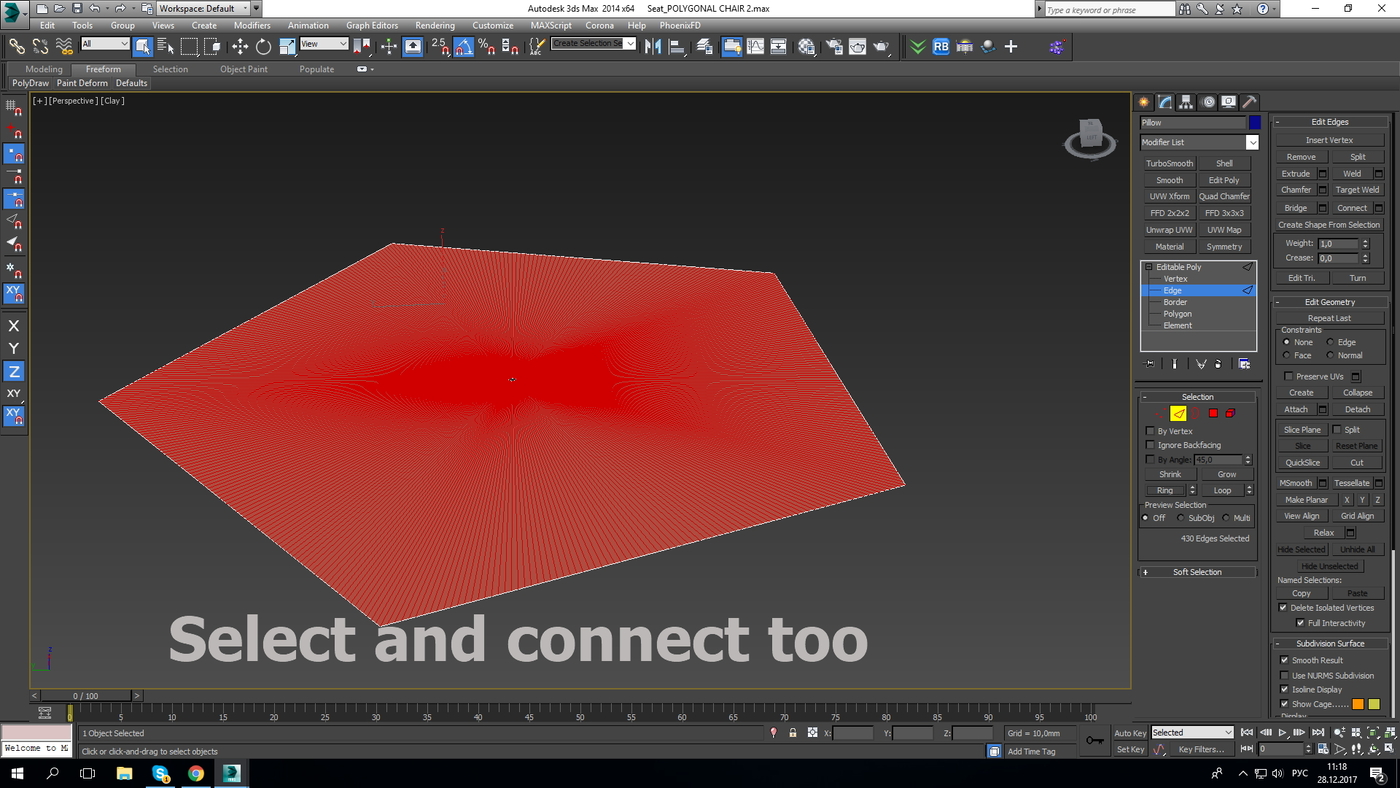Choose the Select and Scale tool
The height and width of the screenshot is (788, 1400).
[x=287, y=46]
